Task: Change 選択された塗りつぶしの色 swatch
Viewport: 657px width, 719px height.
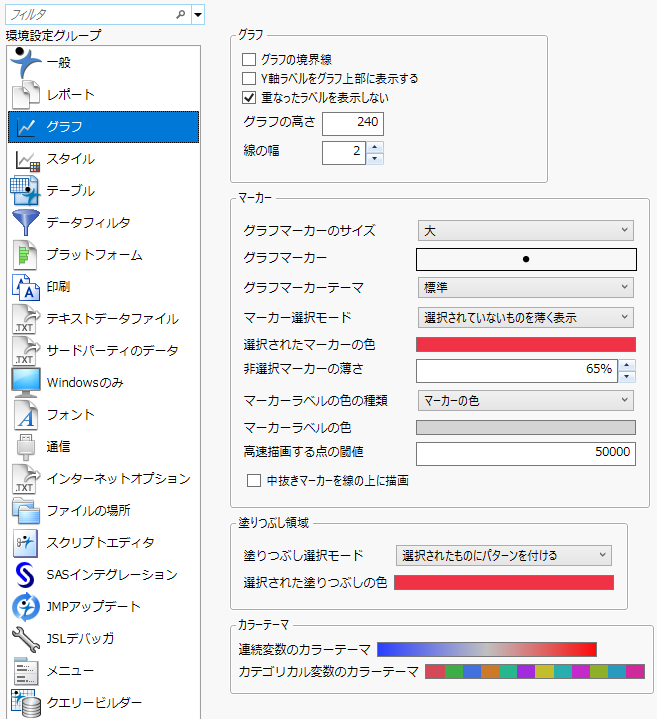Action: tap(504, 582)
